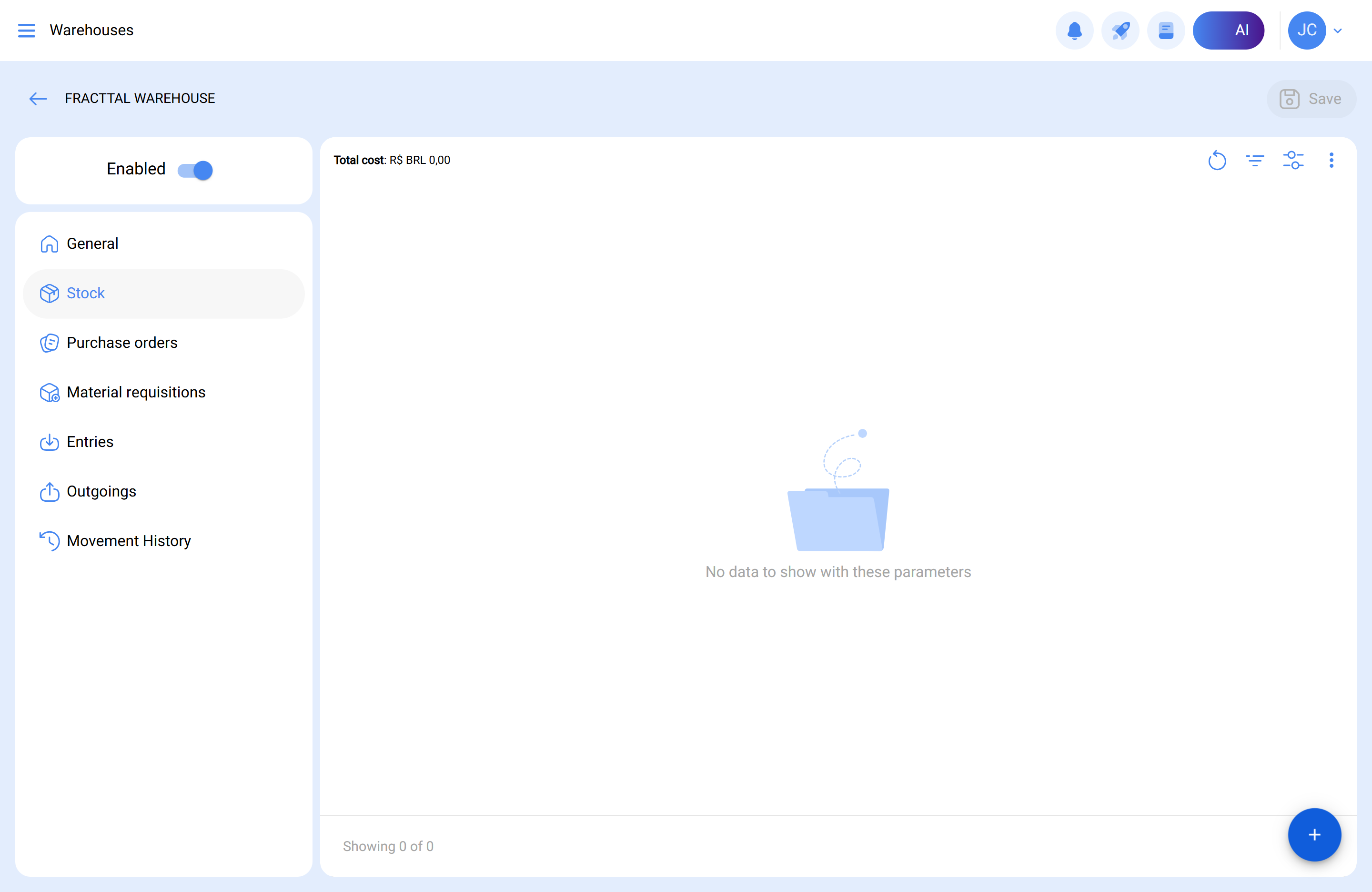Add new stock item with plus button
This screenshot has width=1372, height=892.
1314,834
